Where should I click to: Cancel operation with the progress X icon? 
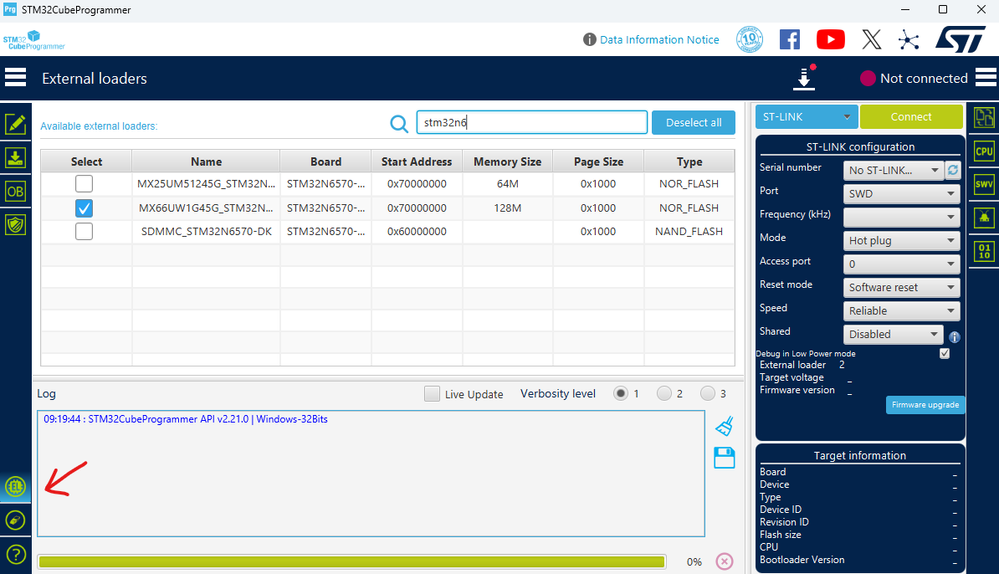coord(724,561)
